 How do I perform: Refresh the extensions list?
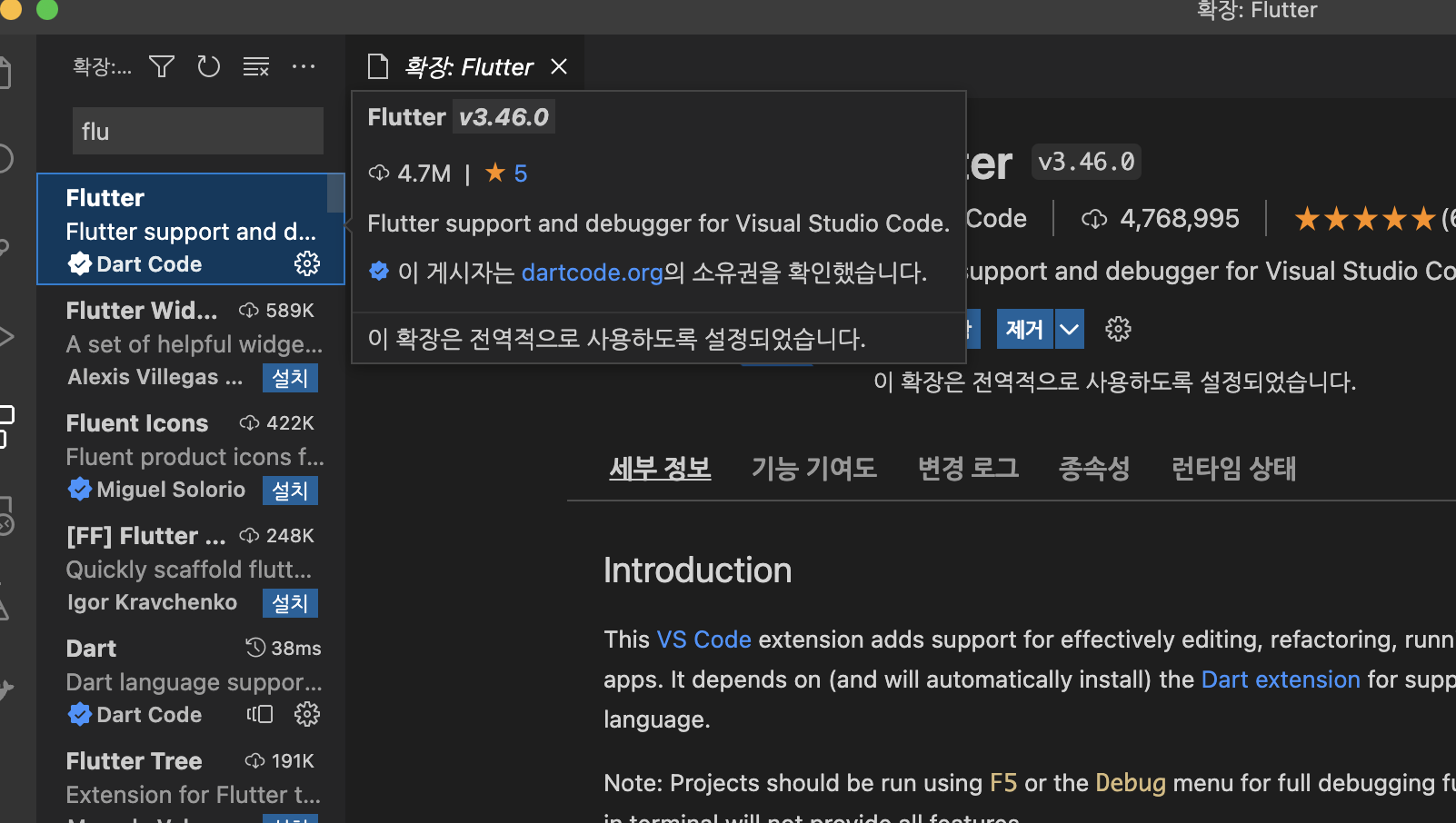[209, 66]
